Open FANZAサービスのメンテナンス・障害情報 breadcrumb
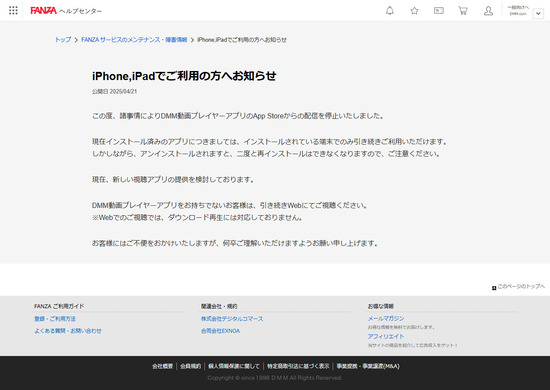This screenshot has height=390, width=550. coord(134,40)
